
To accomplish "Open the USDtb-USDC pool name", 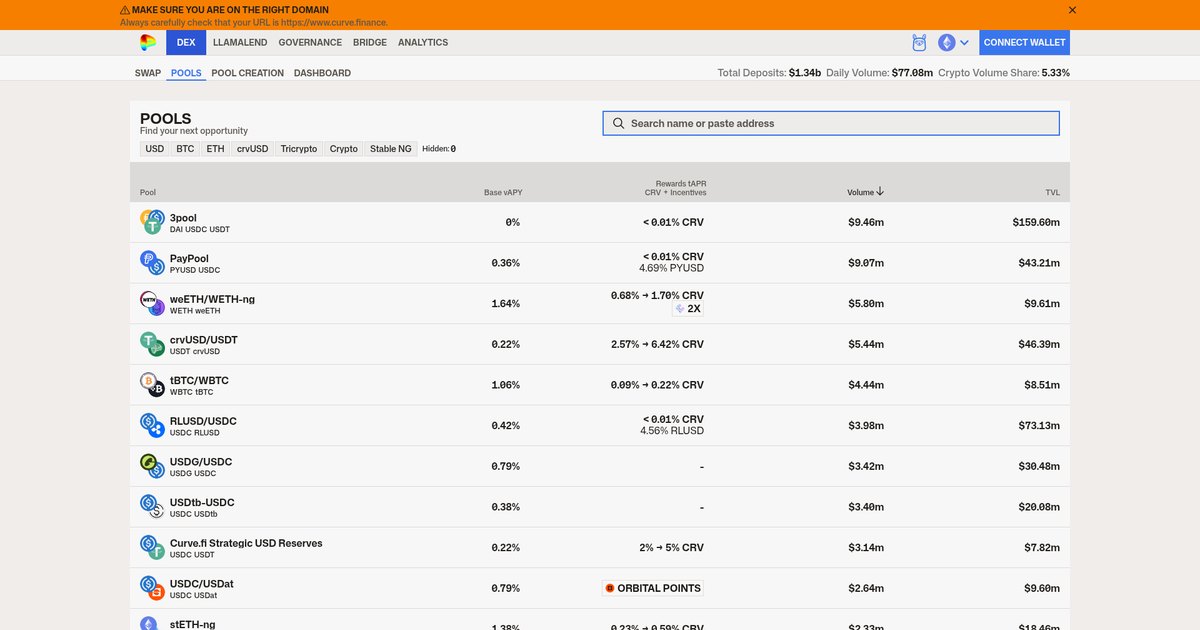I will [202, 502].
